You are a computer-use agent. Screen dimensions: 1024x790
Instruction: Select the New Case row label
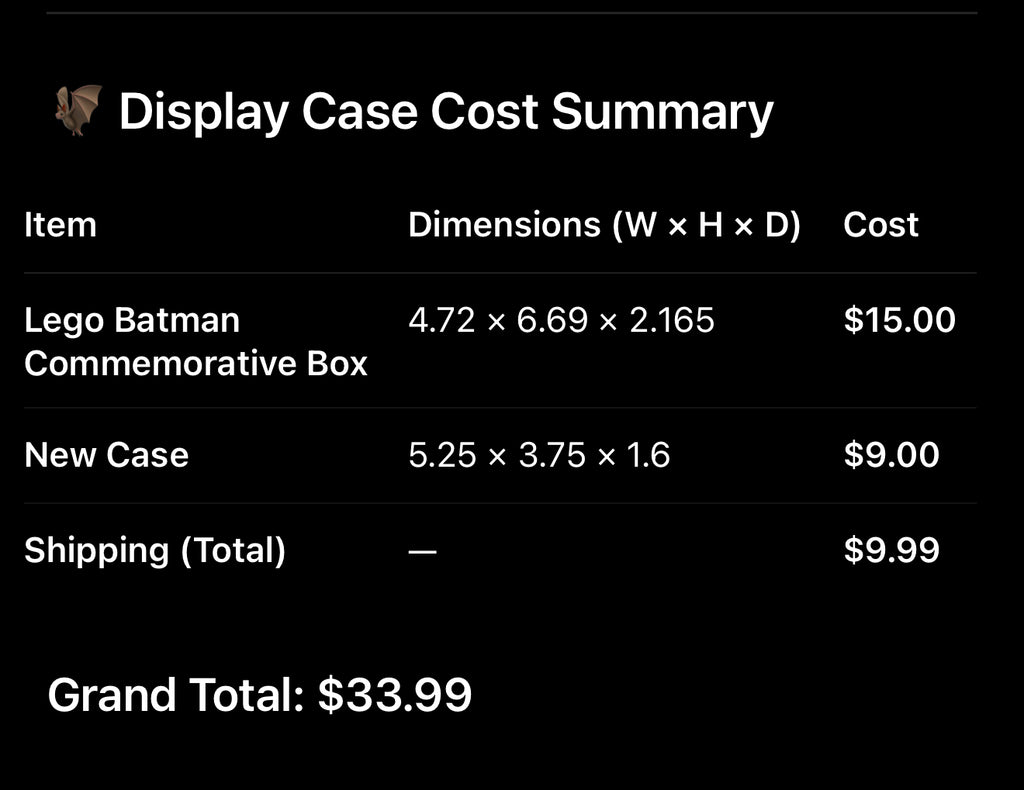pyautogui.click(x=106, y=456)
